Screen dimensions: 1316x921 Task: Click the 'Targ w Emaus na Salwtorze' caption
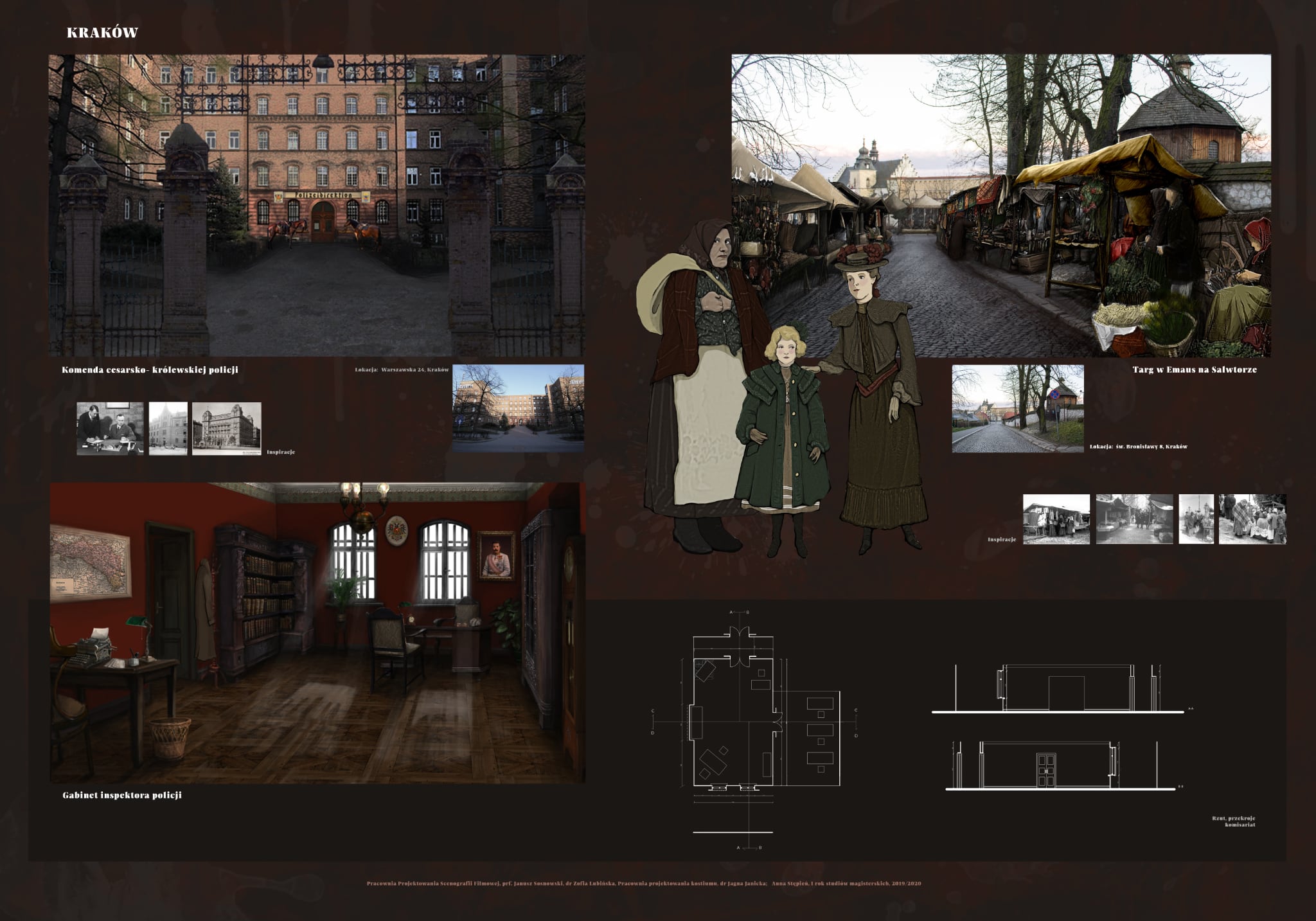tap(1195, 370)
